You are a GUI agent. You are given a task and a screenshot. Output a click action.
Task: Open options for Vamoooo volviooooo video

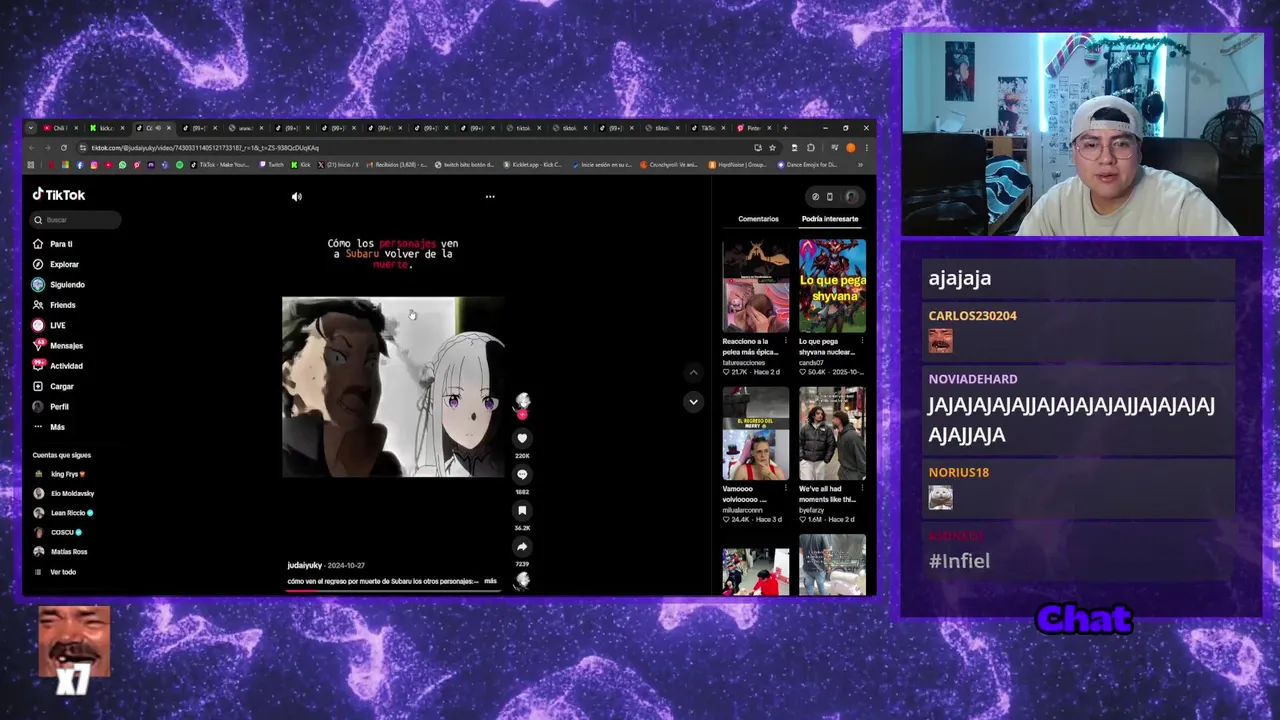pos(786,490)
